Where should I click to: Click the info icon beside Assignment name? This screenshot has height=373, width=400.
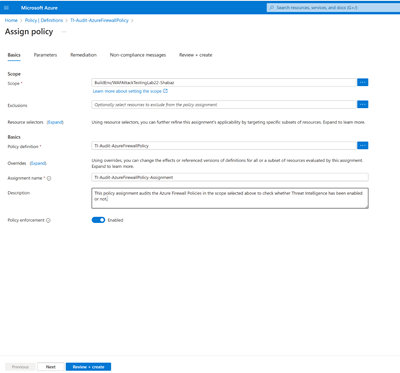click(49, 178)
